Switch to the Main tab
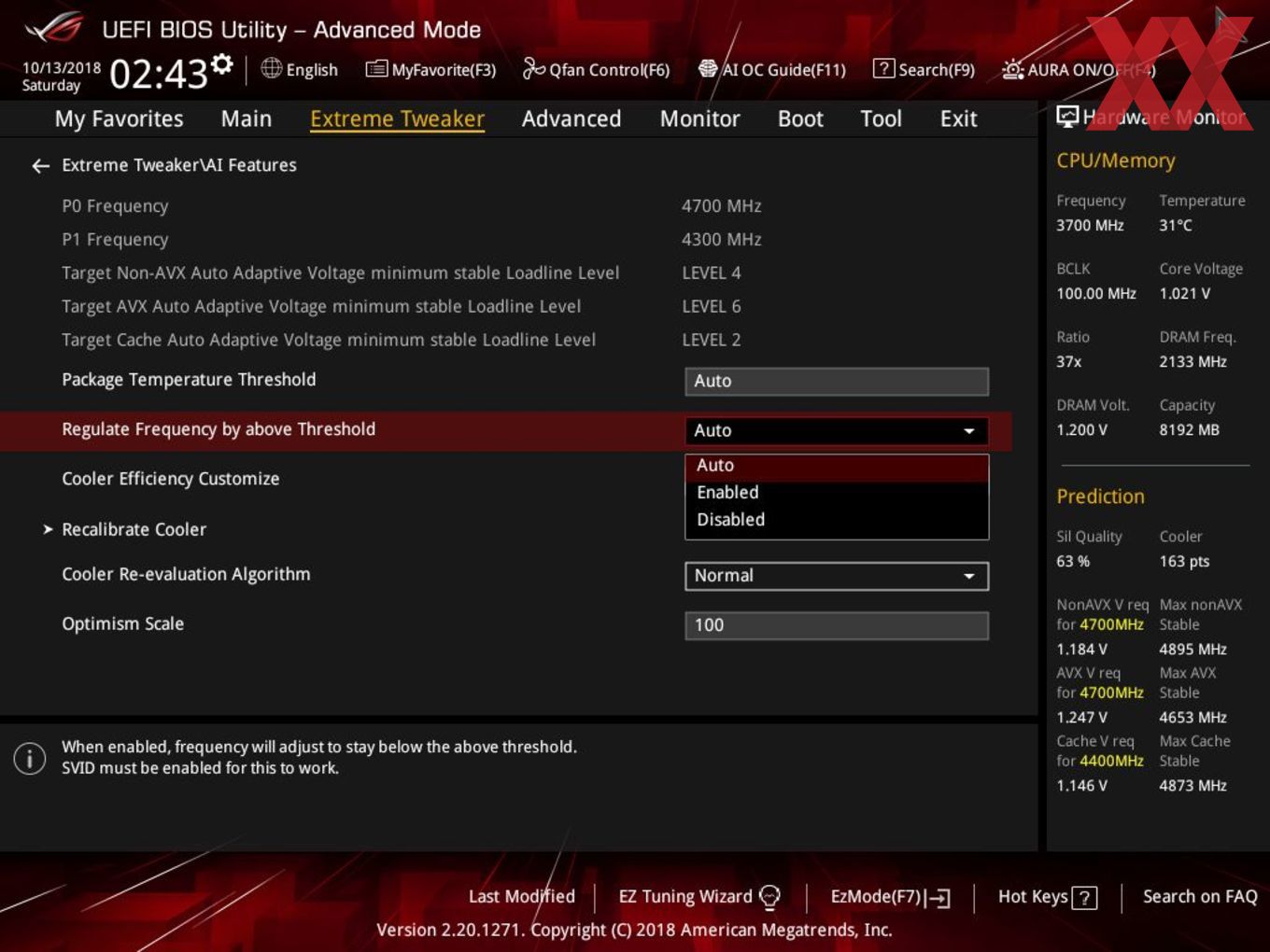The height and width of the screenshot is (952, 1270). coord(247,119)
